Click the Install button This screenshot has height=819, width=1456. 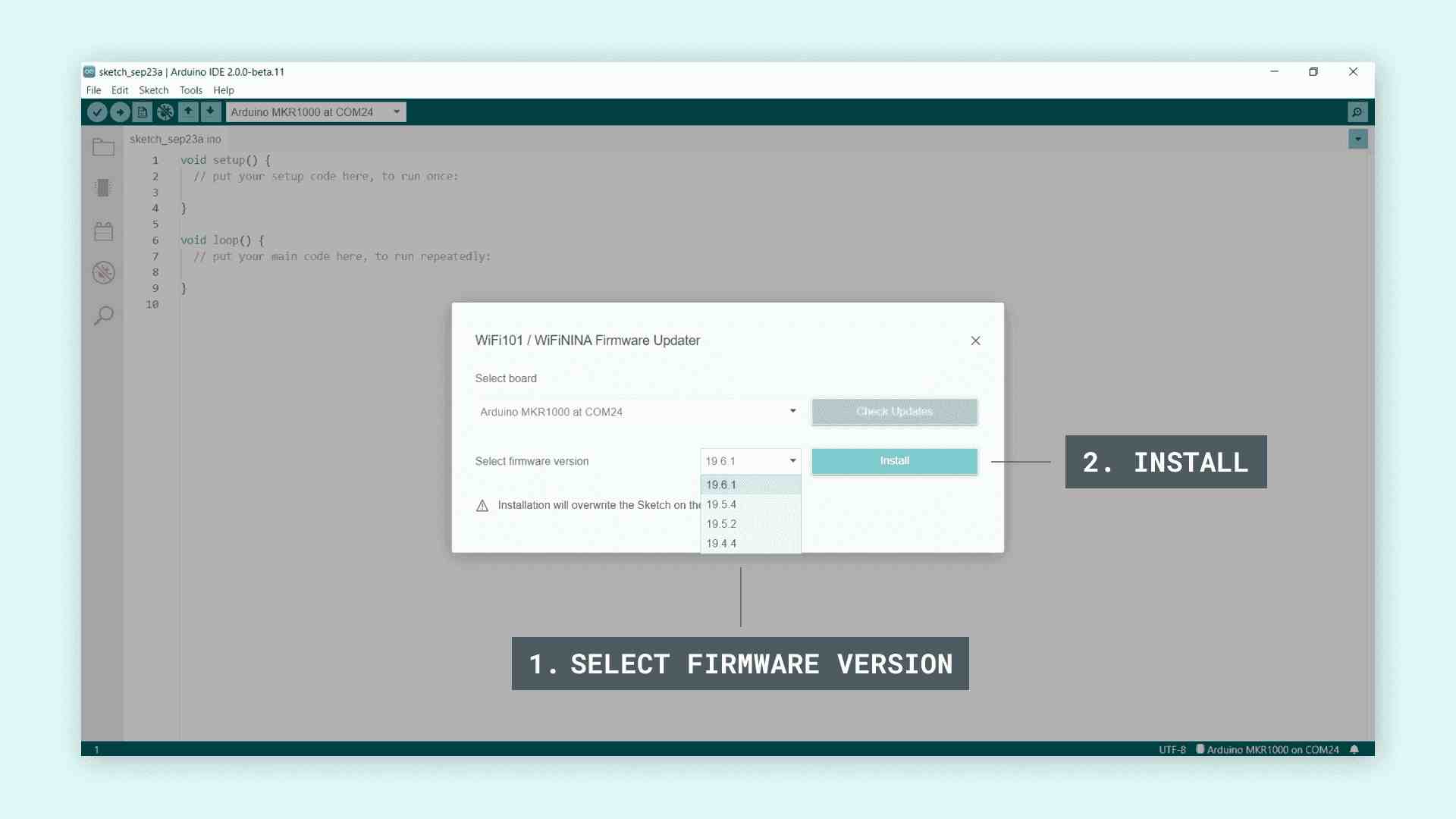pyautogui.click(x=894, y=461)
